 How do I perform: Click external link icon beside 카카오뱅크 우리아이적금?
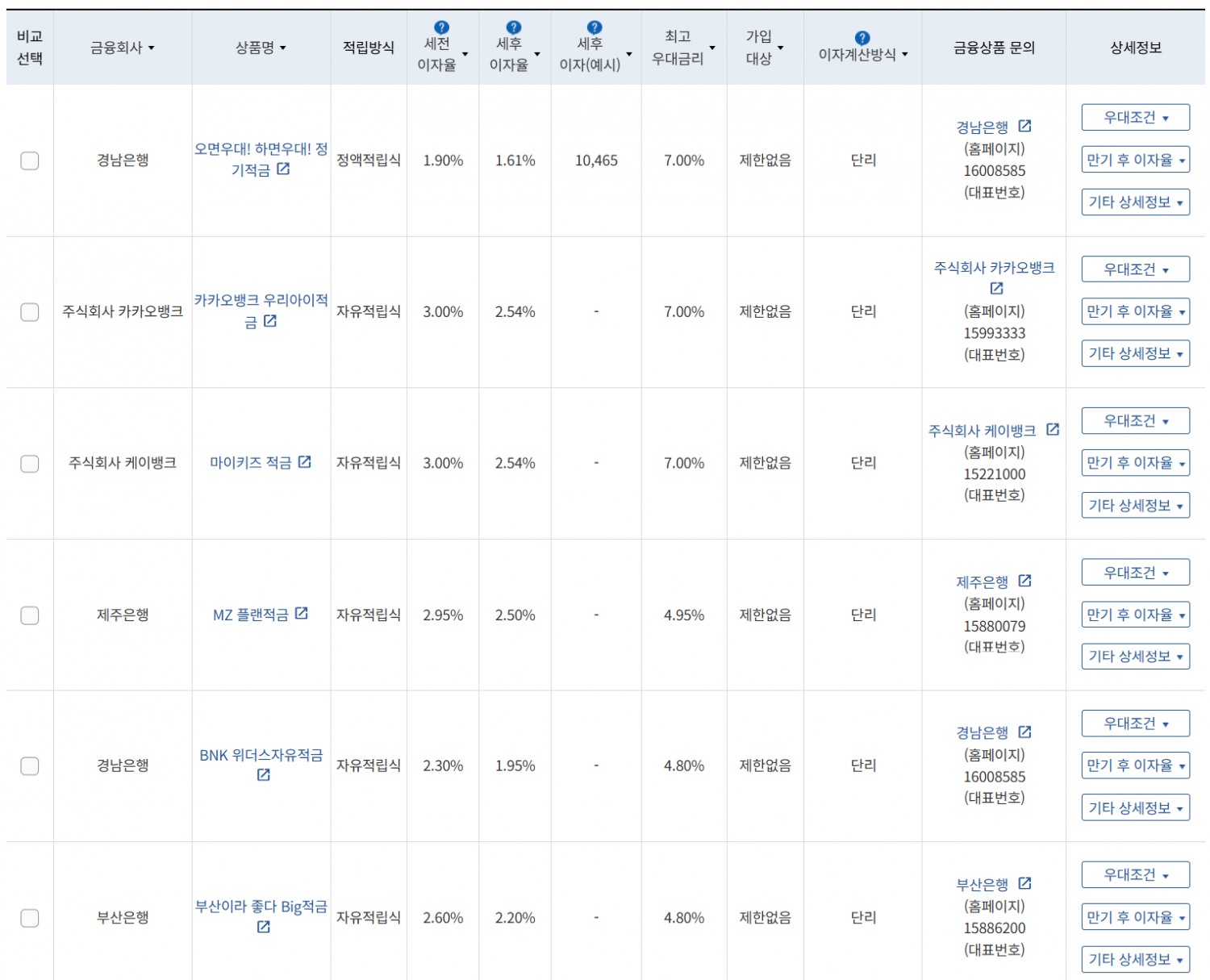pos(270,321)
